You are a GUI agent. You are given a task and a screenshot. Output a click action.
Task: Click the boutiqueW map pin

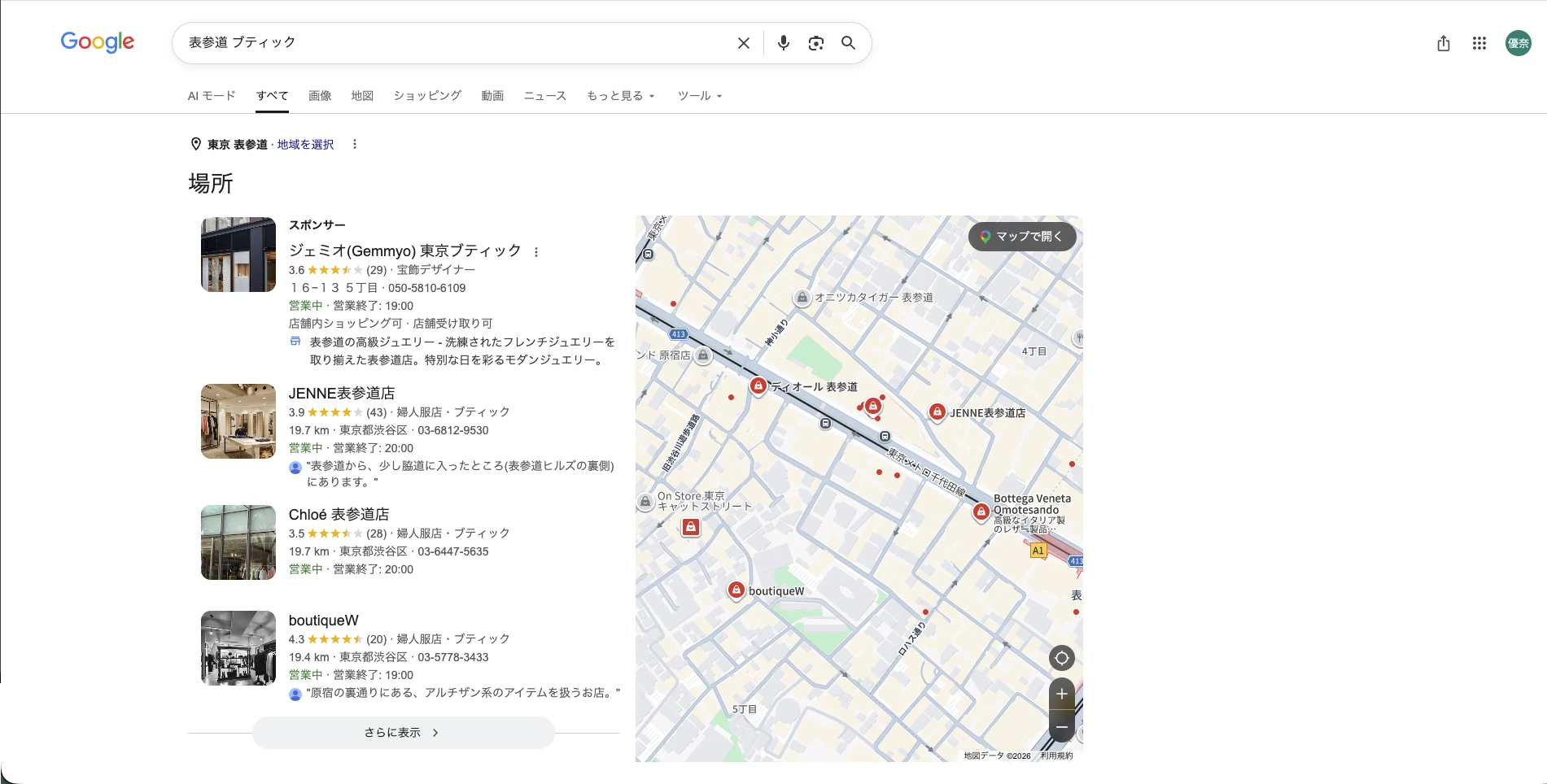pos(736,590)
